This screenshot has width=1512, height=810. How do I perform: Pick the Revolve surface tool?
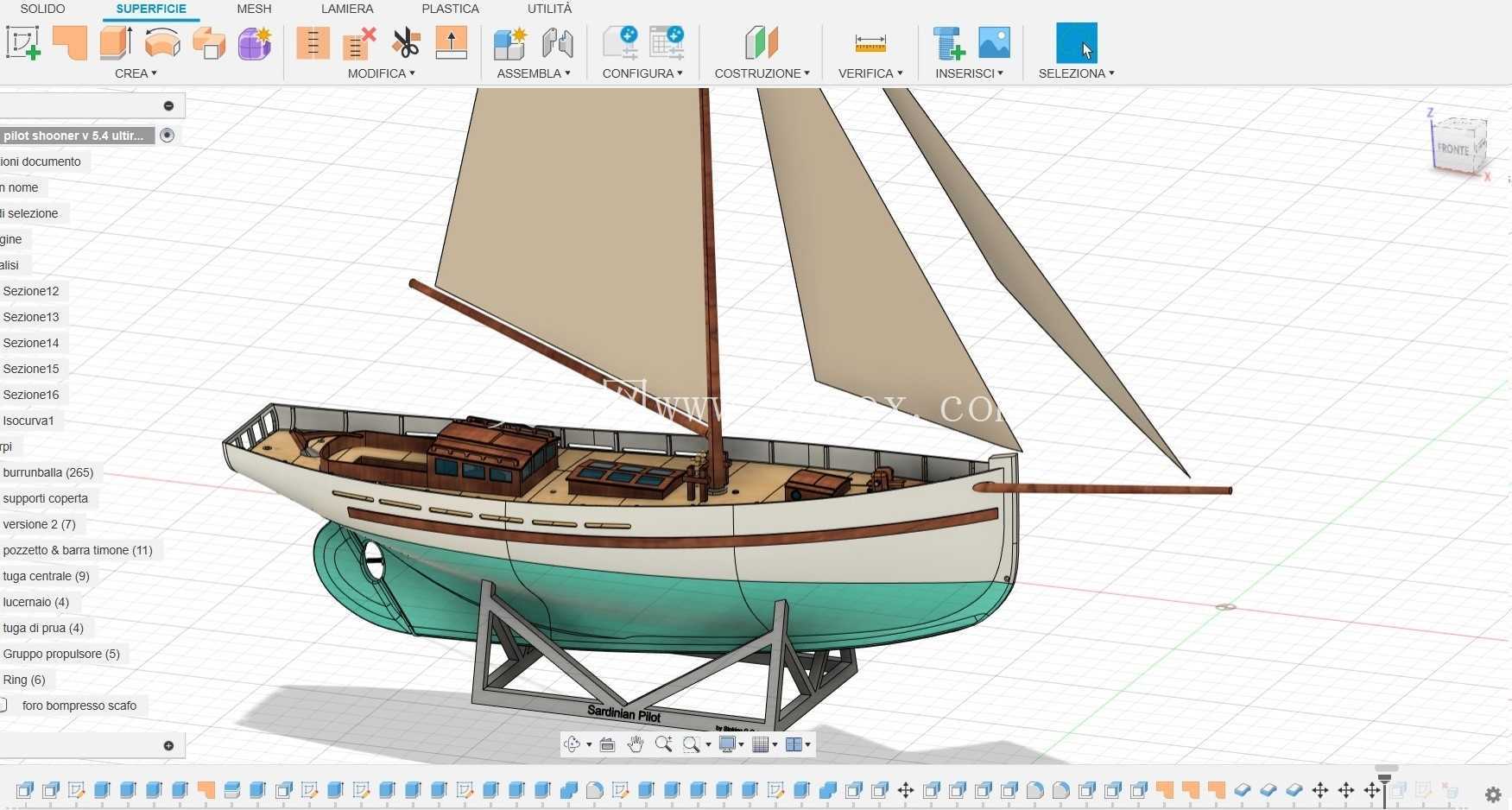(x=162, y=42)
